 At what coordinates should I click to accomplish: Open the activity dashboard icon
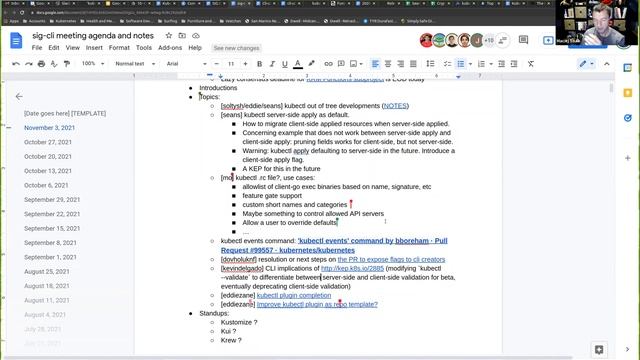(502, 40)
